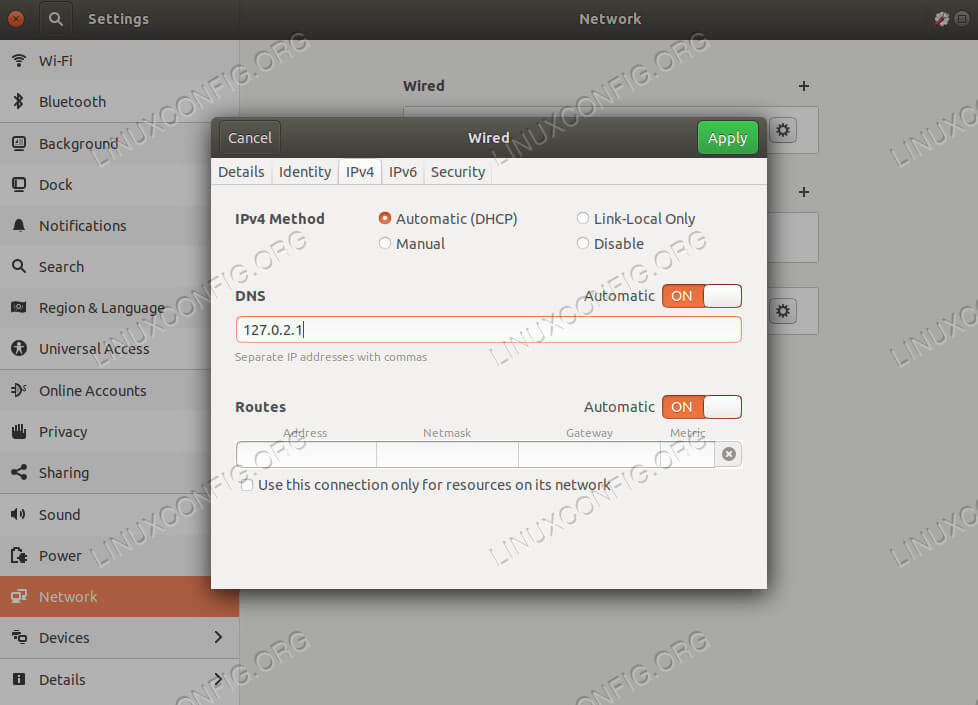Select Link-Local Only method

[x=636, y=219]
